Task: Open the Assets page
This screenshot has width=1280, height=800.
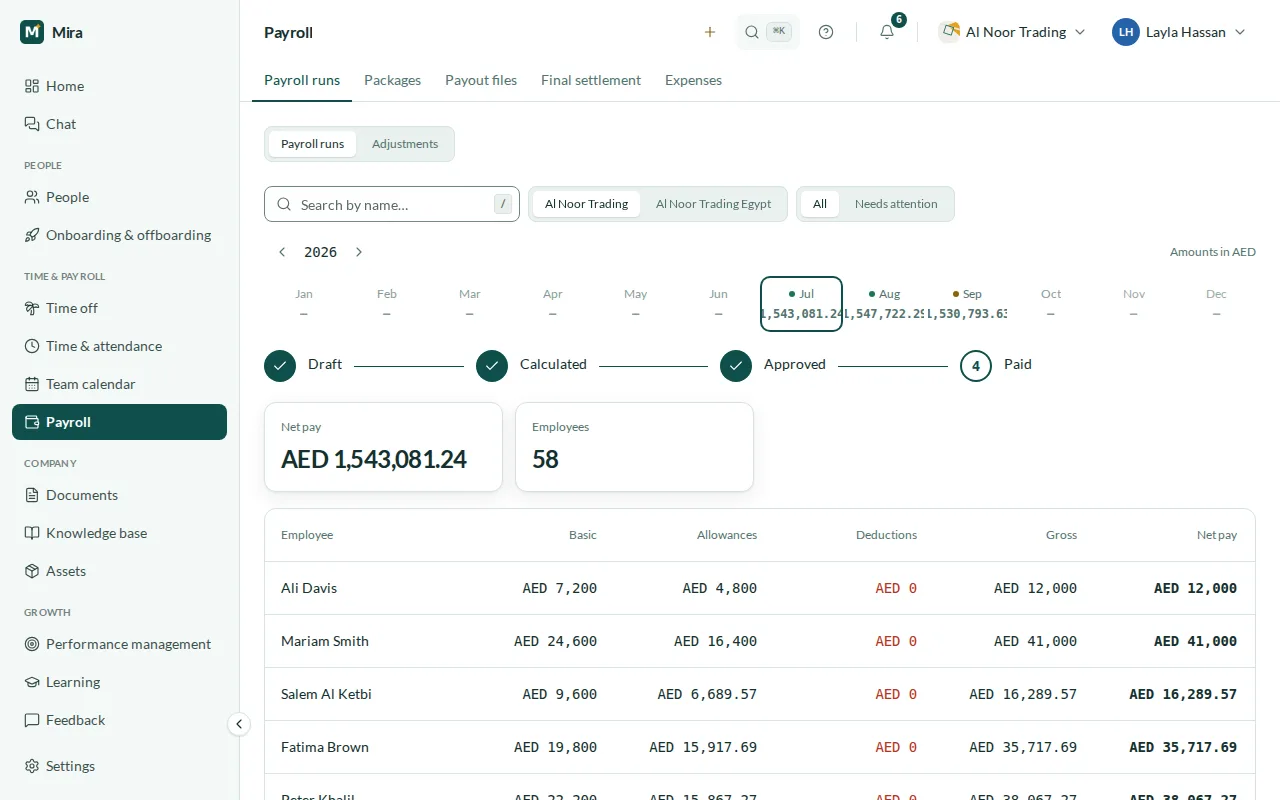Action: [x=119, y=571]
